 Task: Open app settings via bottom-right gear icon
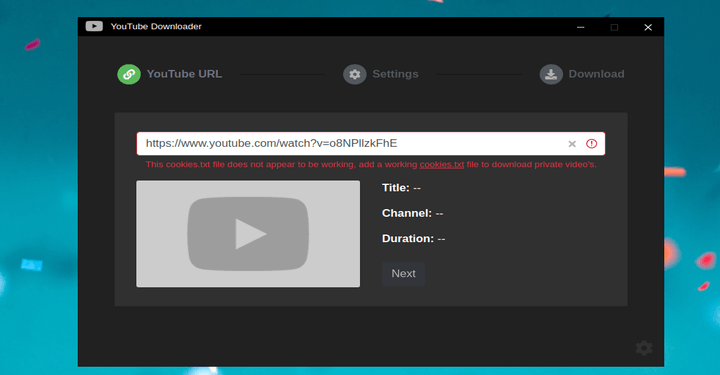644,348
